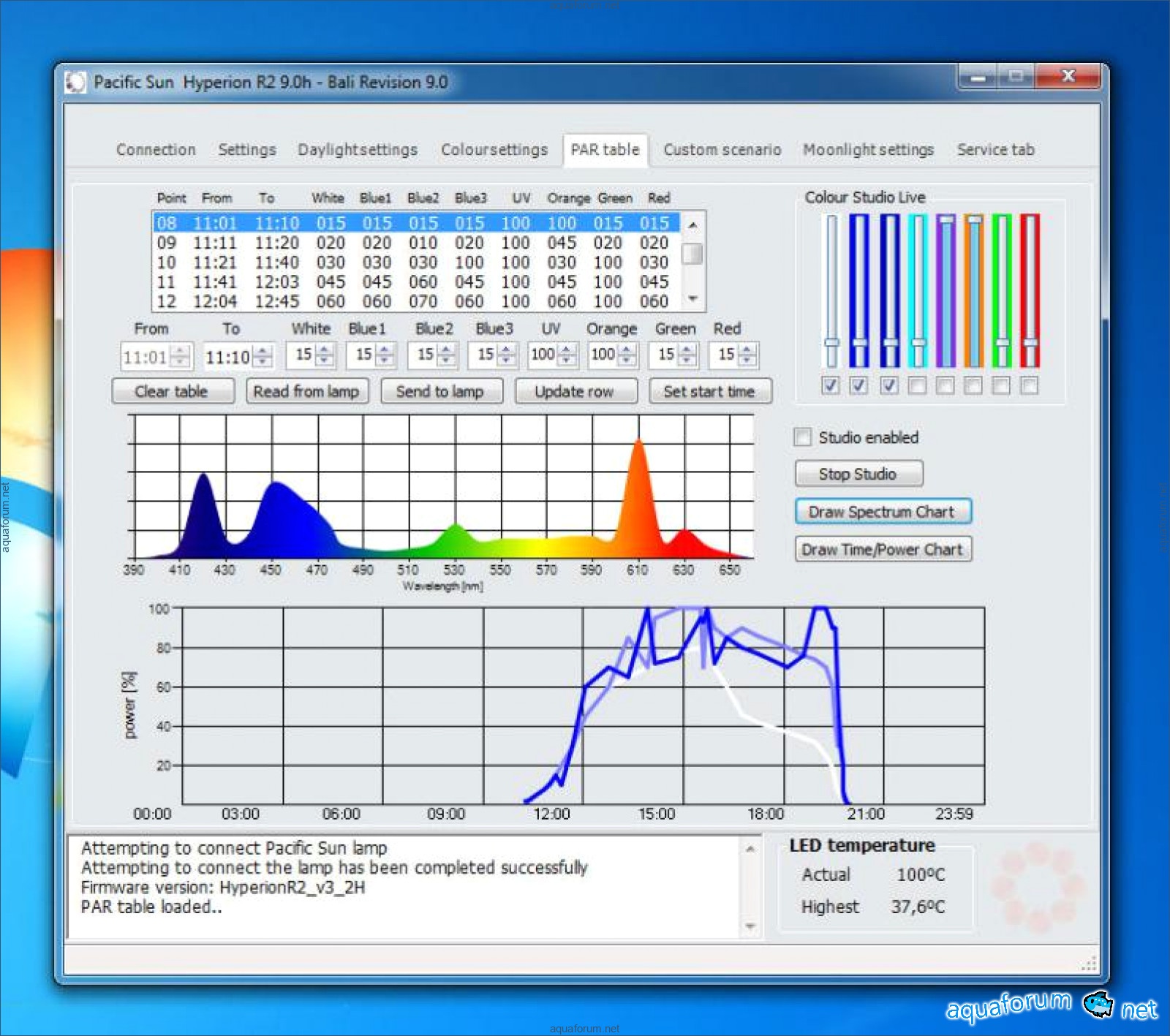Image resolution: width=1170 pixels, height=1036 pixels.
Task: Click the PAR table list scroll-up arrow
Action: (x=692, y=224)
